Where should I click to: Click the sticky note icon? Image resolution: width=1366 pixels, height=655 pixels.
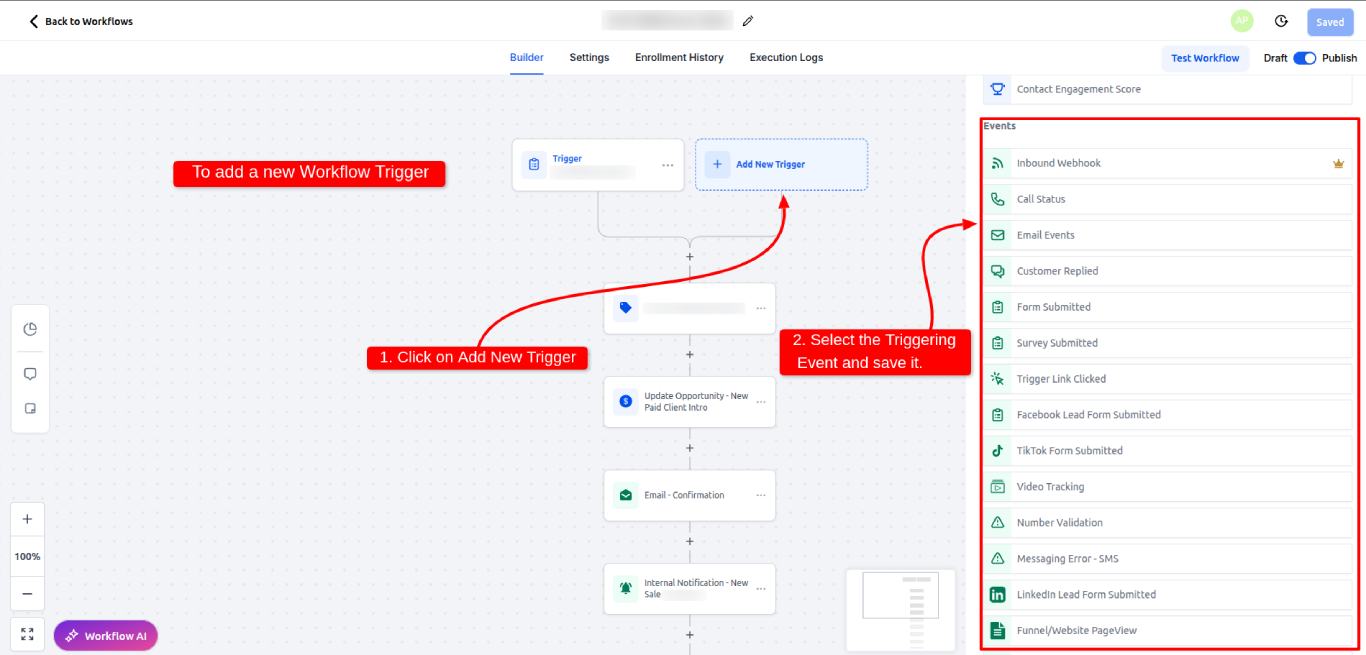point(30,409)
